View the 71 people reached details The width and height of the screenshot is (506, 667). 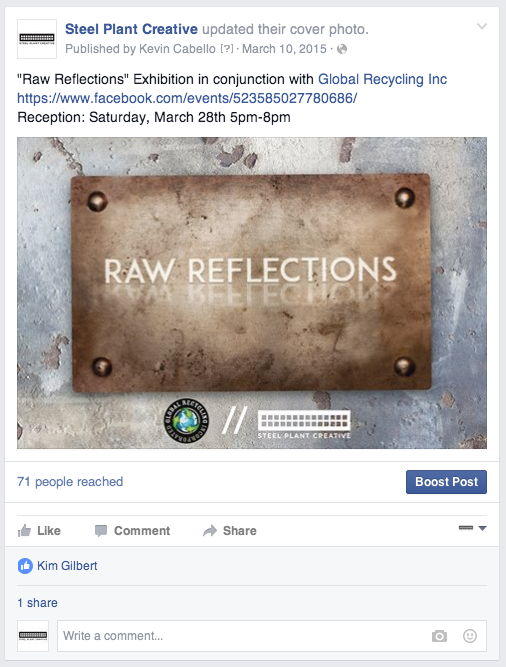coord(70,482)
